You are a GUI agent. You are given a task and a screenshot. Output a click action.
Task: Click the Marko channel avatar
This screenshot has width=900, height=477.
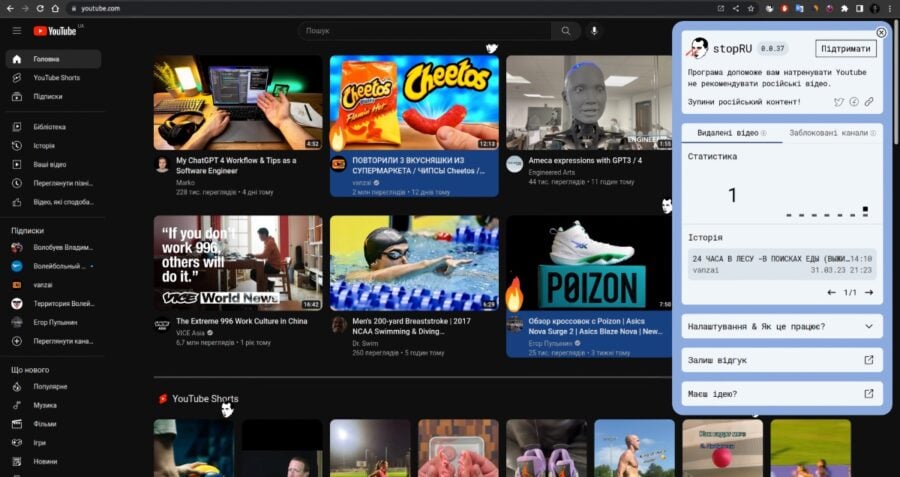coord(162,165)
